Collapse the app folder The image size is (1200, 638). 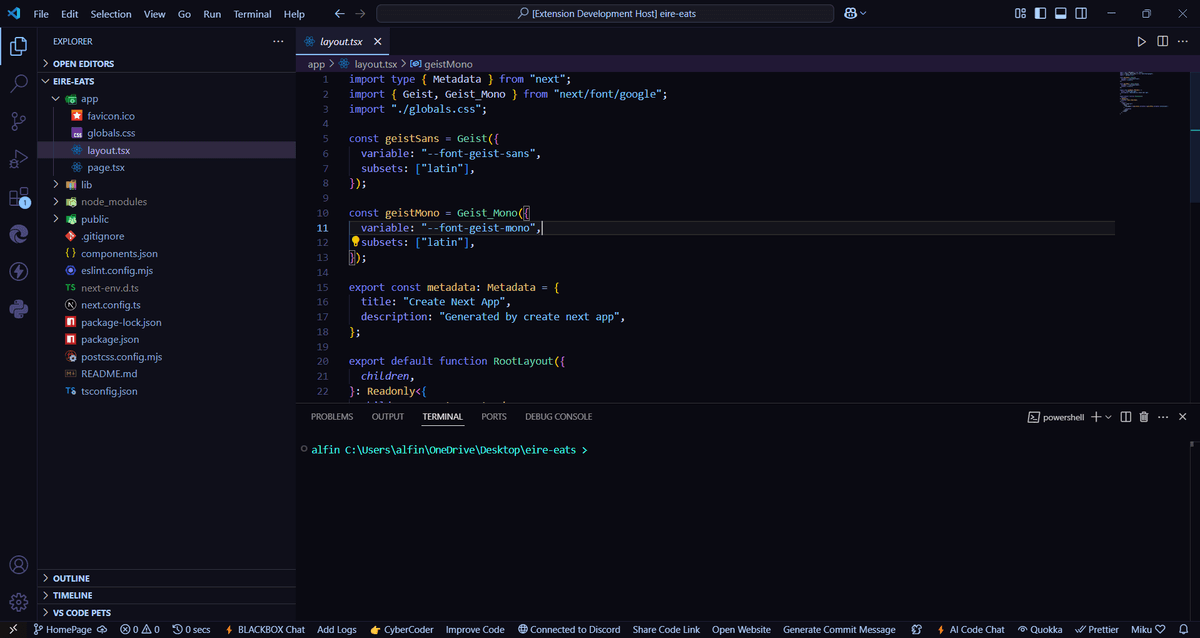click(166, 99)
